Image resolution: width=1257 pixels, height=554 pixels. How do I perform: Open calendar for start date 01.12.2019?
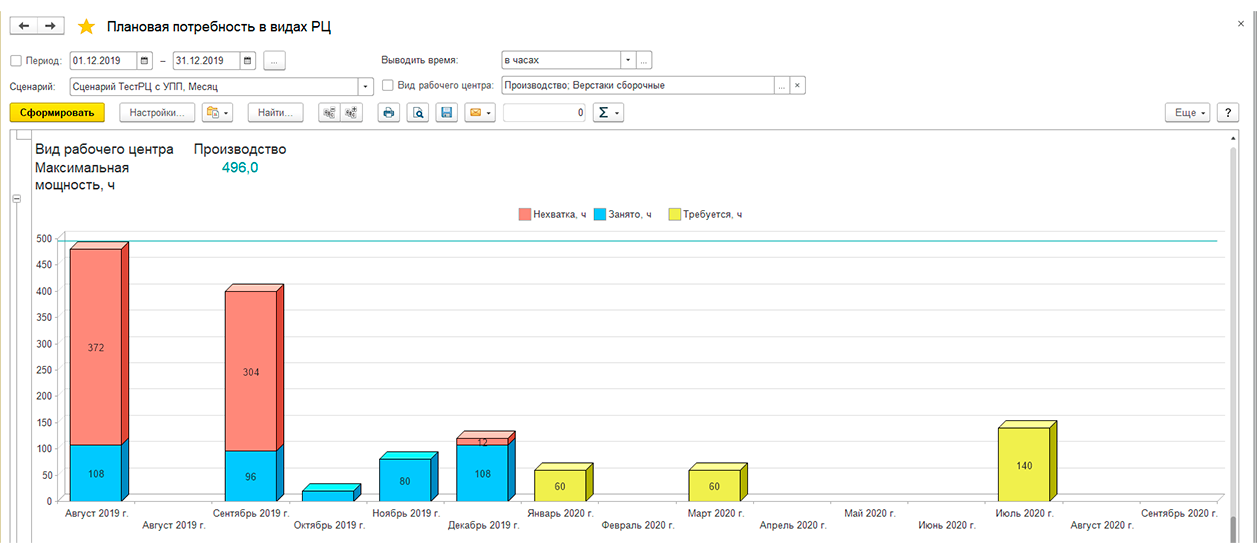pos(145,60)
